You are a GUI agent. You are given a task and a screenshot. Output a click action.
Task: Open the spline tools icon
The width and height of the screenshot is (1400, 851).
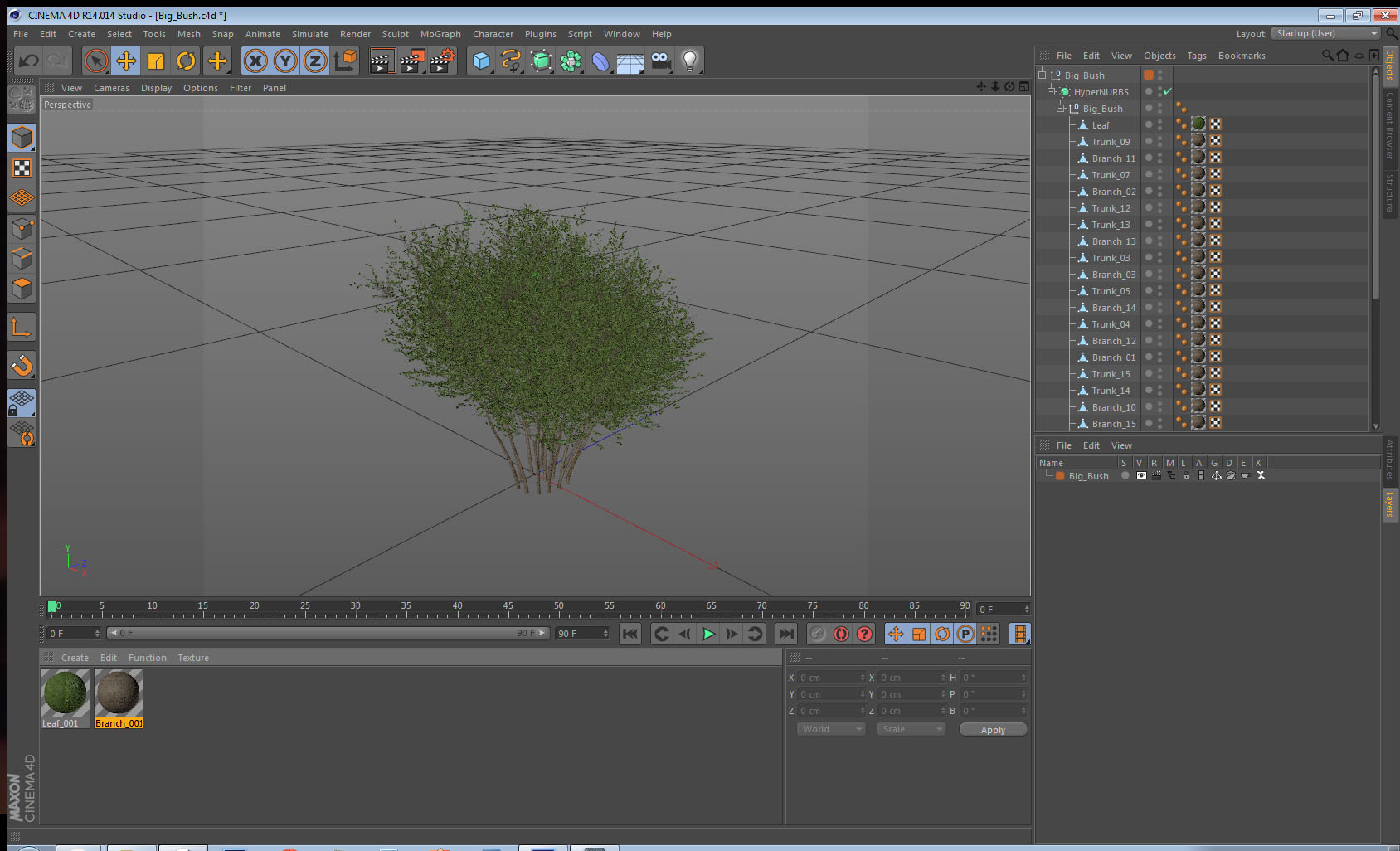tap(511, 61)
